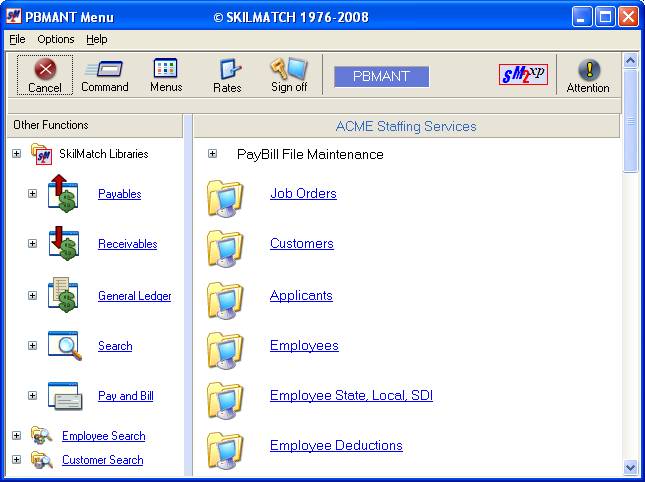This screenshot has height=482, width=645.
Task: Click the Other Functions panel header
Action: coord(95,125)
